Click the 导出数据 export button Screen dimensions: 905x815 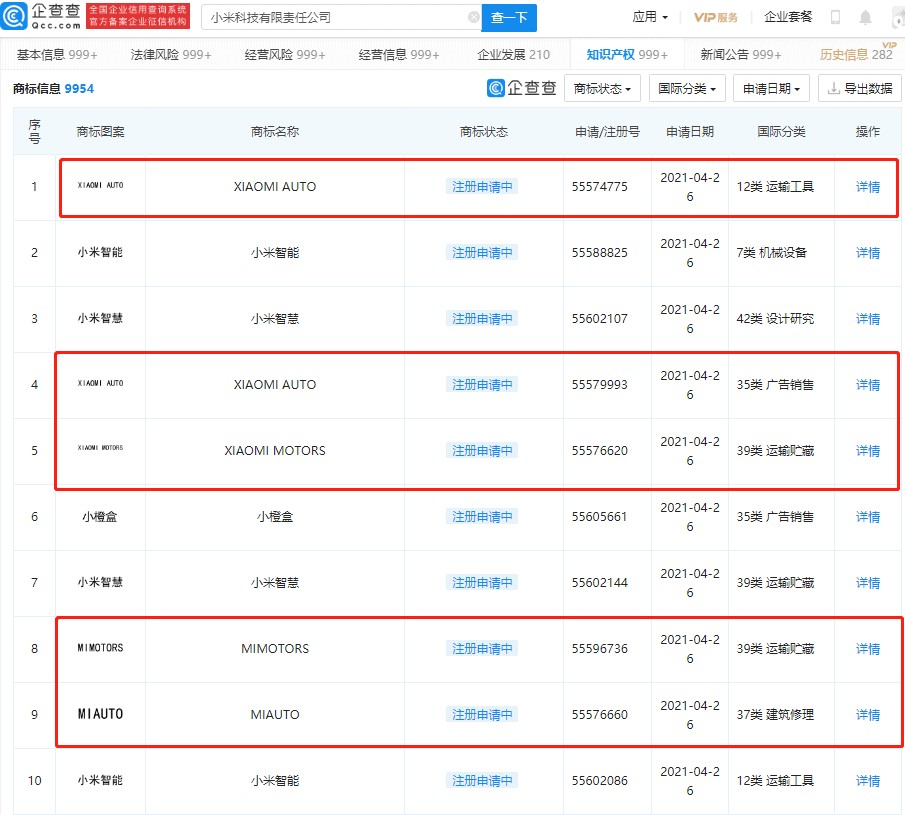859,88
